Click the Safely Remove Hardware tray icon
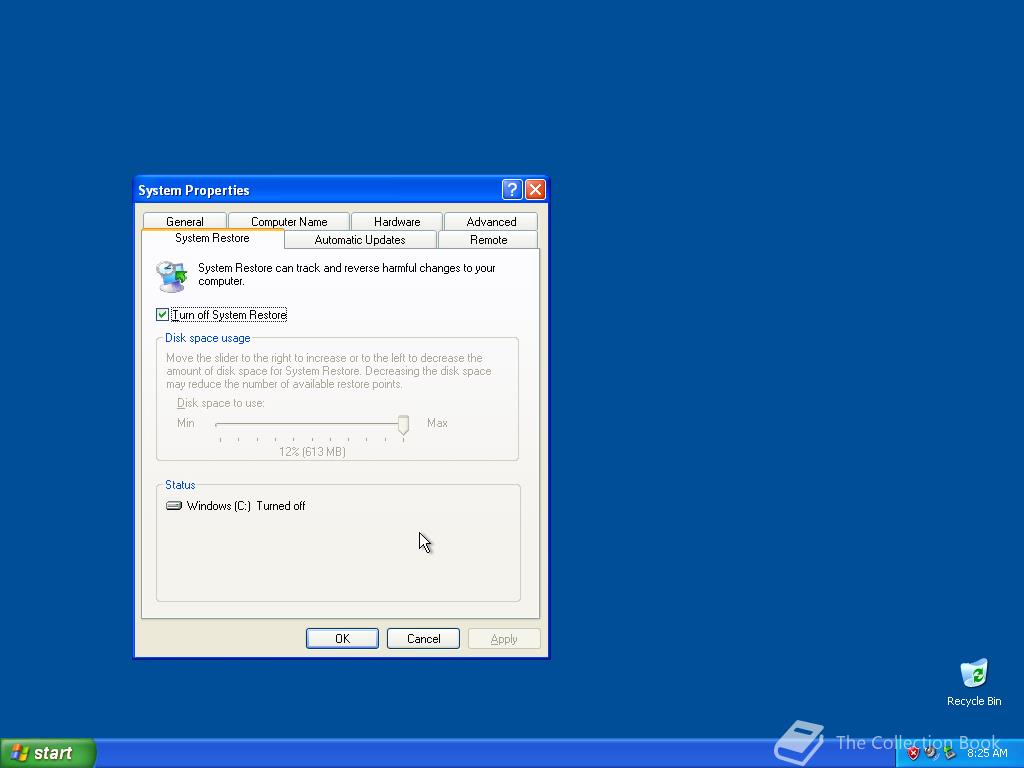 950,753
